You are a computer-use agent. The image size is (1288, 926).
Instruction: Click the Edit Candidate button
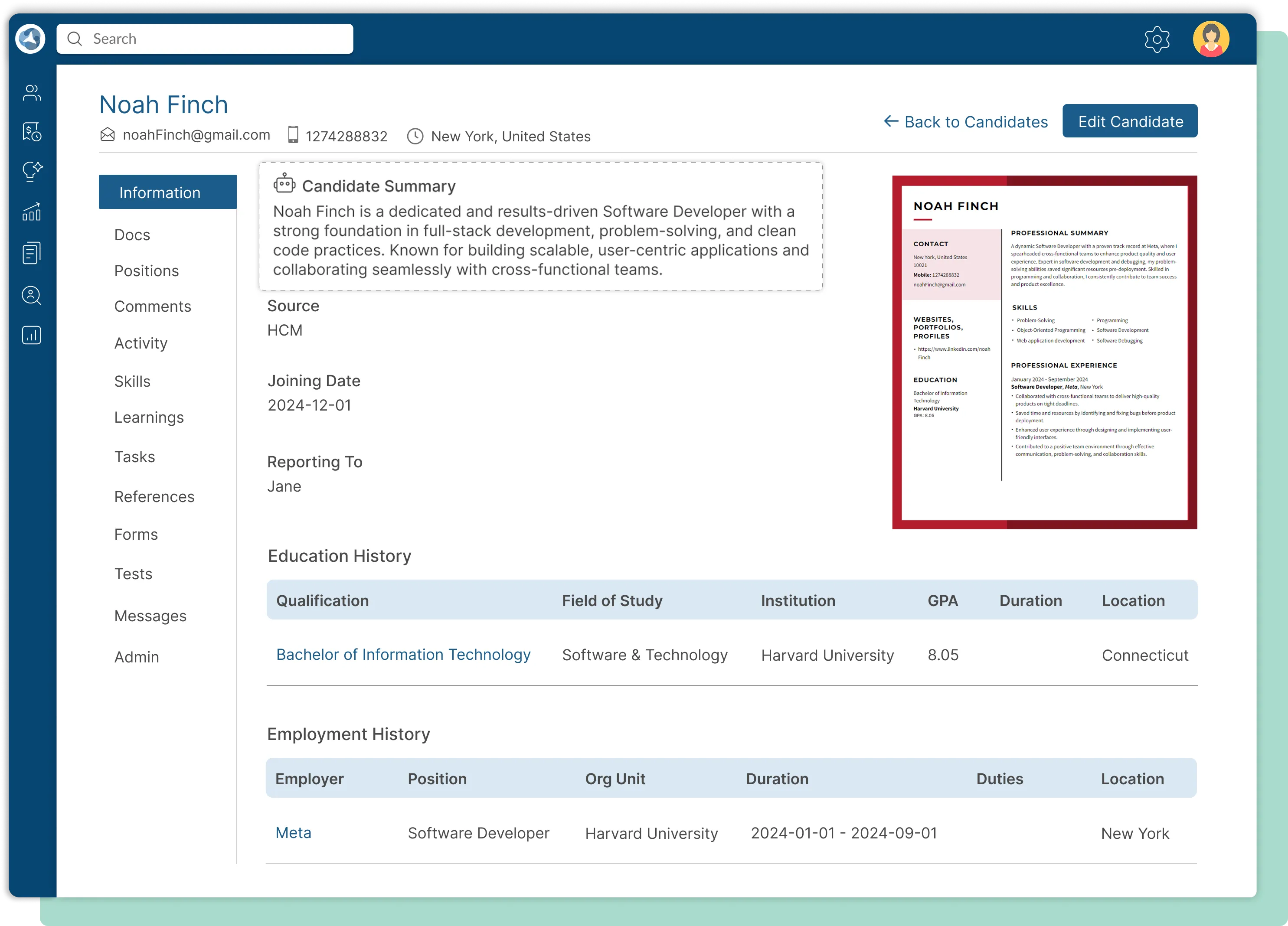coord(1130,121)
